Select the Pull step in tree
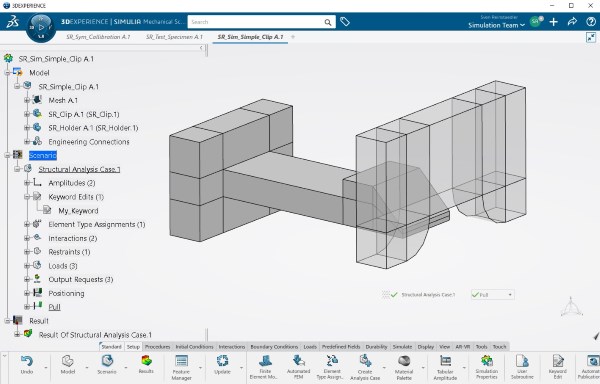This screenshot has height=384, width=600. 54,307
